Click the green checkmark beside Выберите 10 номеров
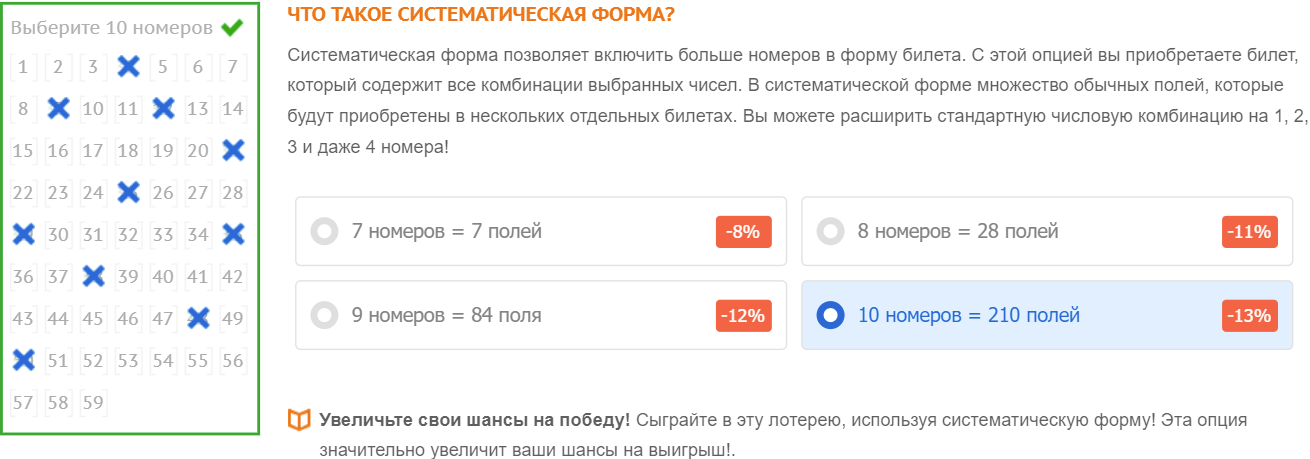The height and width of the screenshot is (459, 1310). [232, 28]
